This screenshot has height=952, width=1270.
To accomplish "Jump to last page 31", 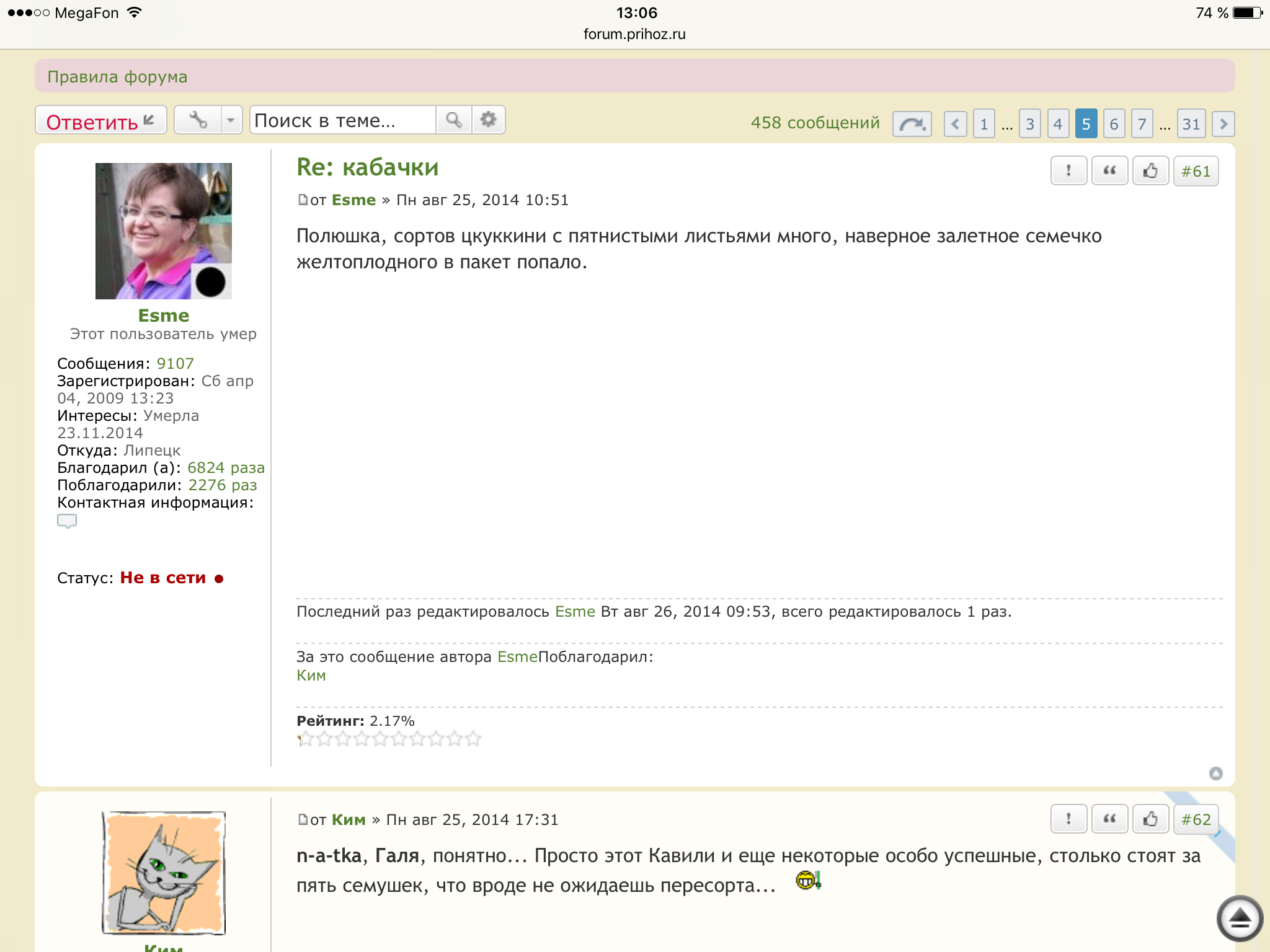I will pyautogui.click(x=1191, y=124).
